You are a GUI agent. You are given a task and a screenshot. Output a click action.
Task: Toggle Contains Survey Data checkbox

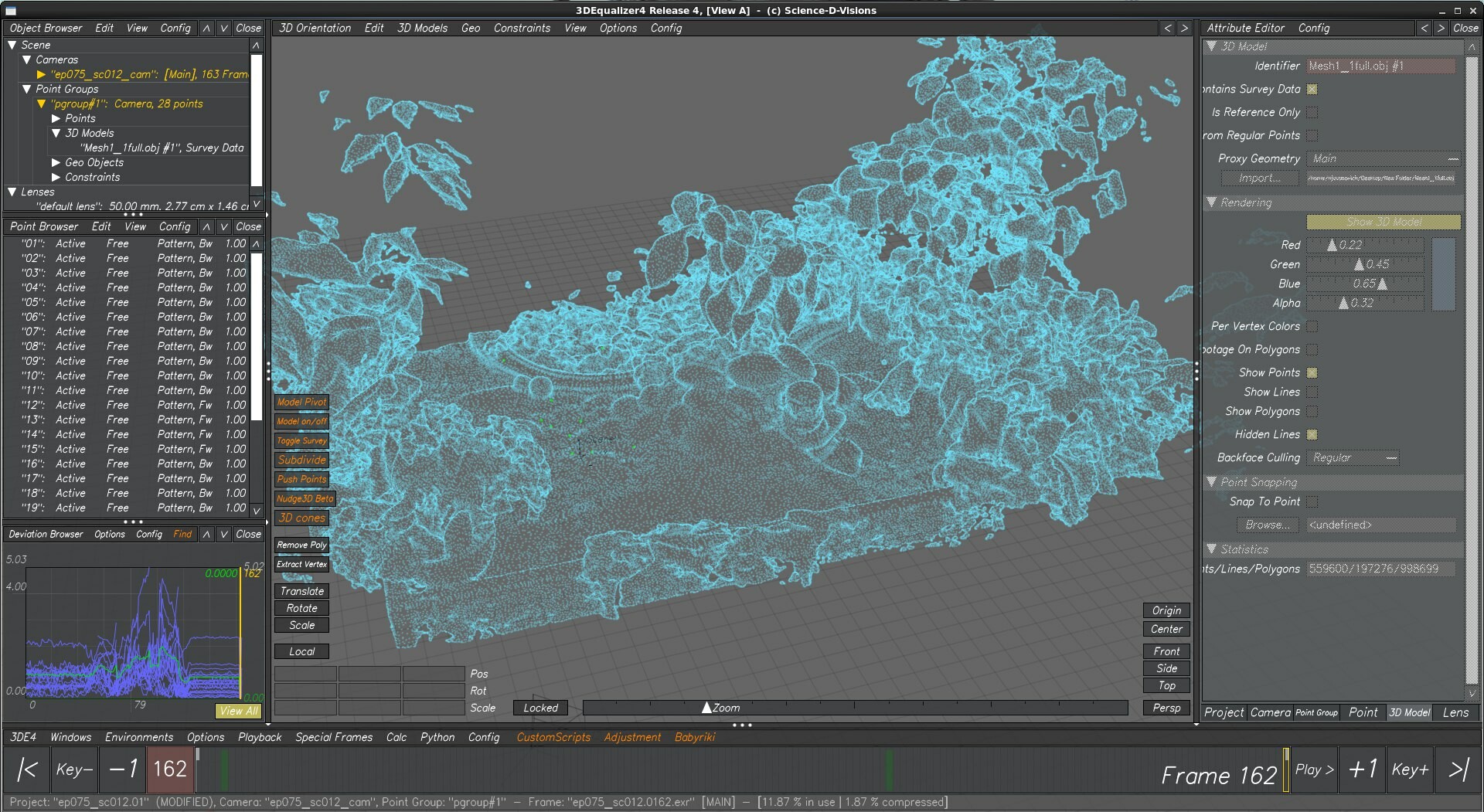(x=1312, y=90)
